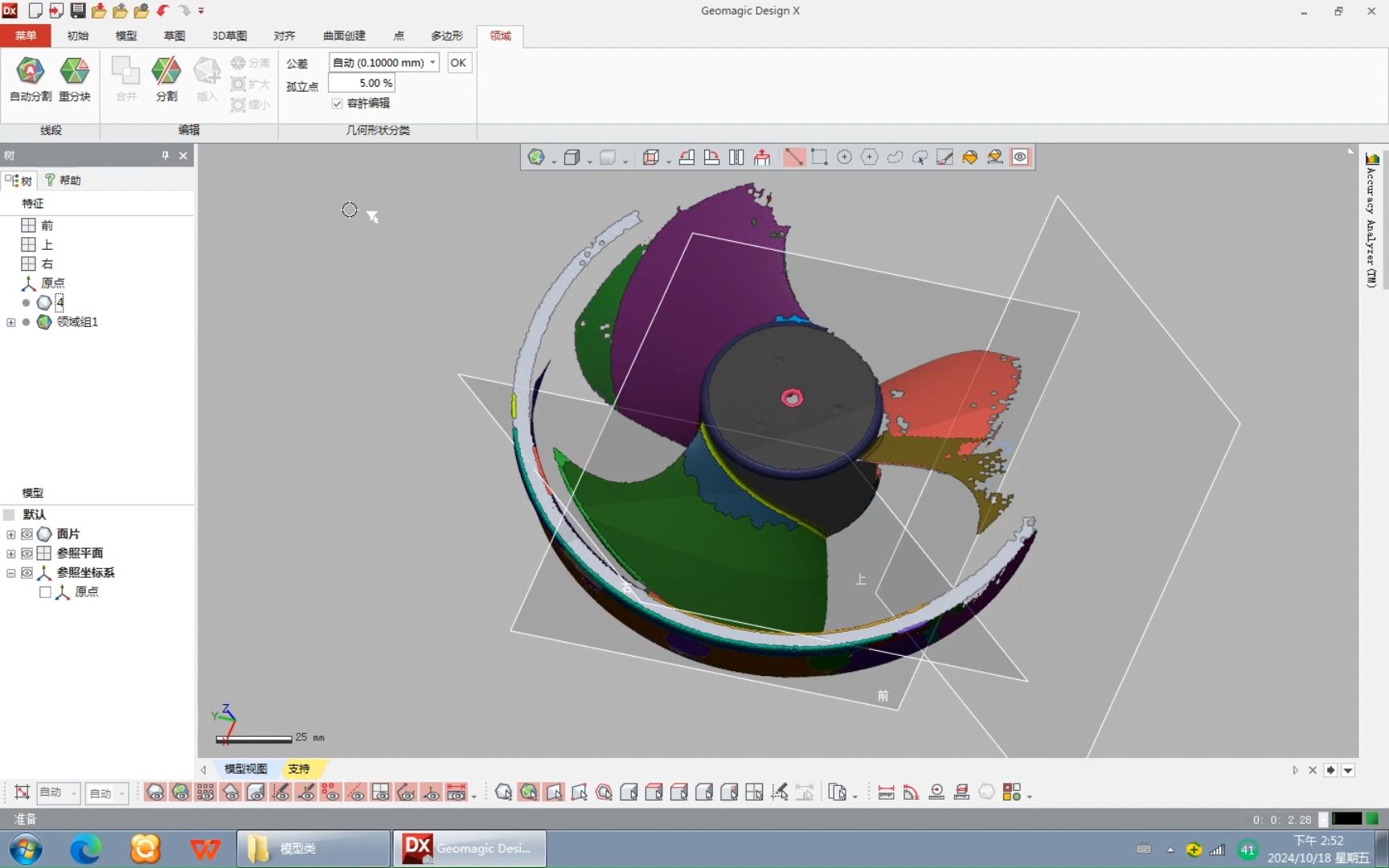
Task: Open the 菜单 menu
Action: [x=25, y=35]
